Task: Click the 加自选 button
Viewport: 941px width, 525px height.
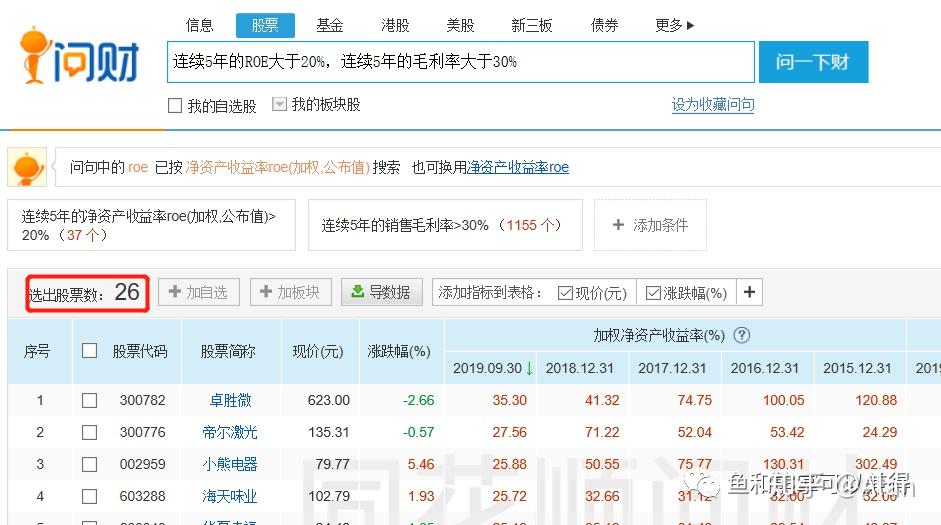Action: [x=199, y=292]
